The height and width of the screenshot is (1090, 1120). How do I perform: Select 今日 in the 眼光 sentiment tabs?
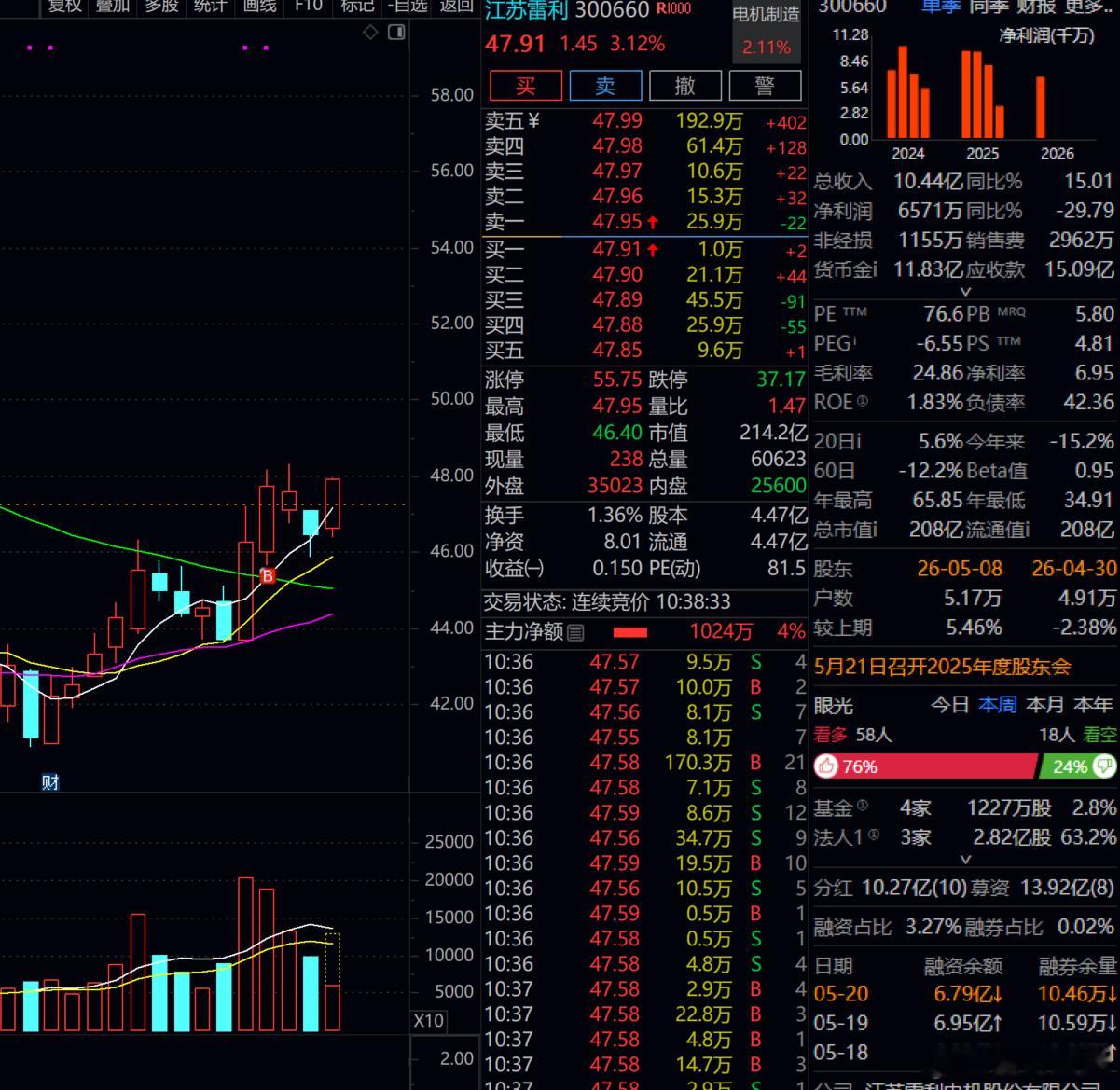click(949, 705)
